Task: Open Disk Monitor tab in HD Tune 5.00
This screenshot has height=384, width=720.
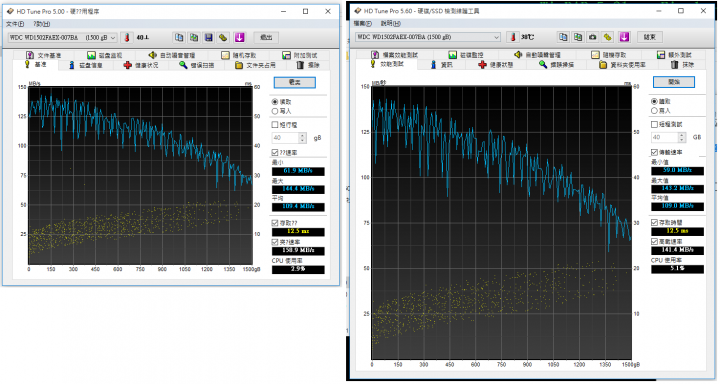Action: [105, 55]
